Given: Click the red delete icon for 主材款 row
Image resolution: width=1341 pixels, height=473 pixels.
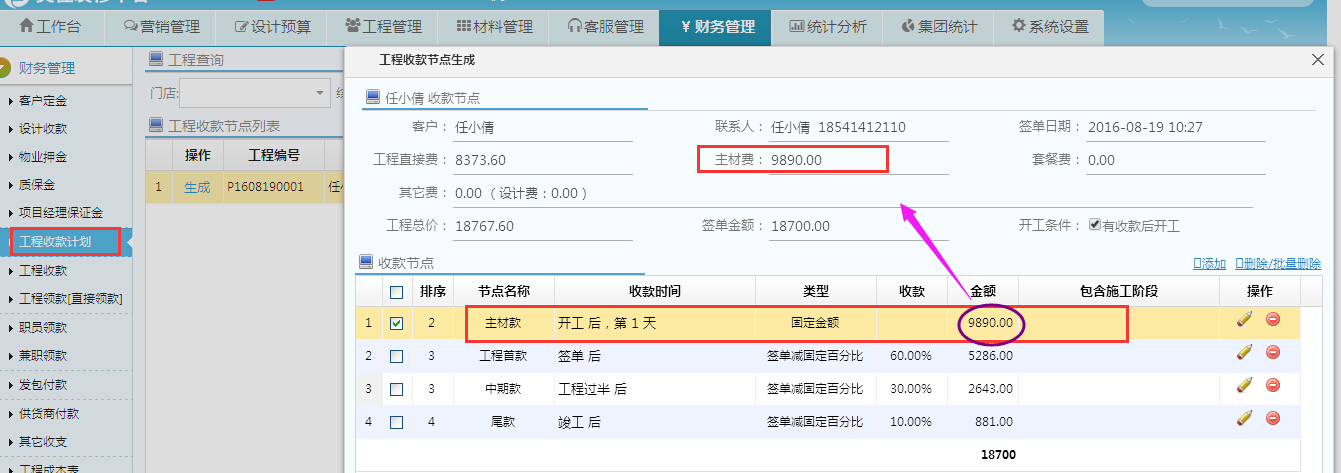Looking at the screenshot, I should click(x=1273, y=320).
